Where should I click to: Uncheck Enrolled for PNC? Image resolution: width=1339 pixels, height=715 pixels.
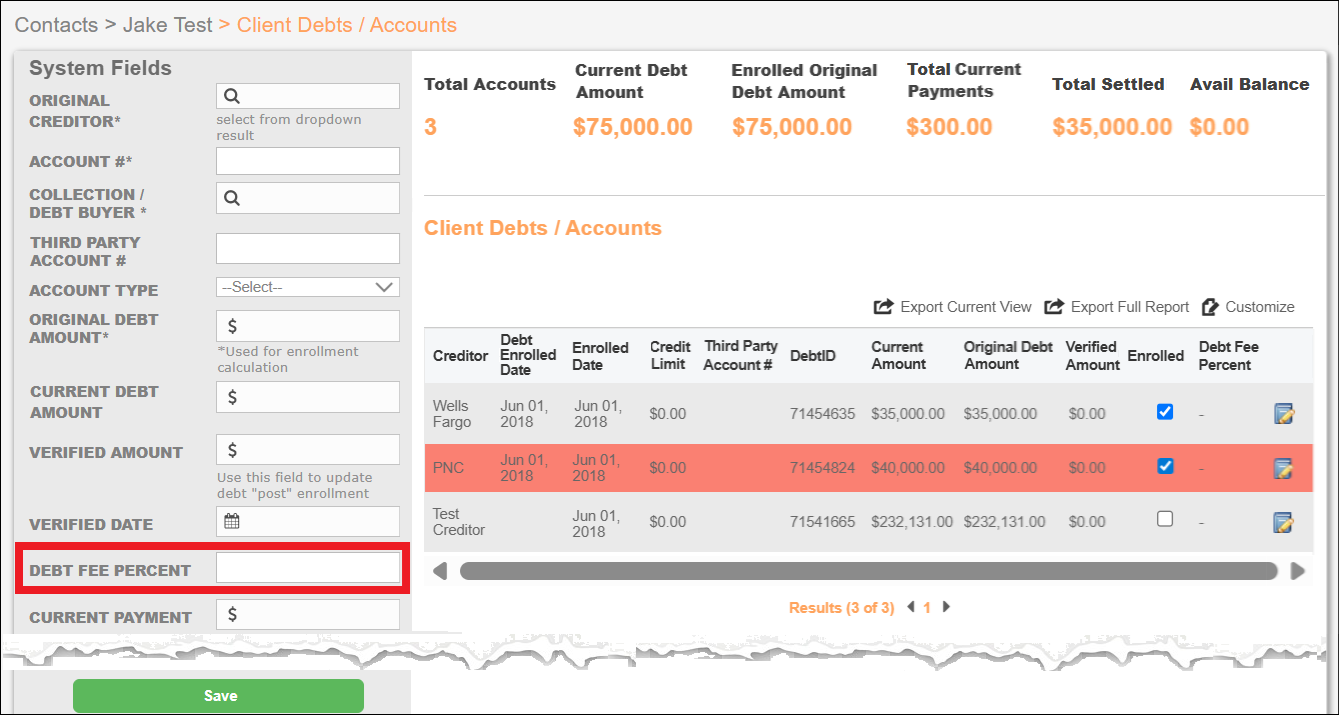pyautogui.click(x=1165, y=466)
